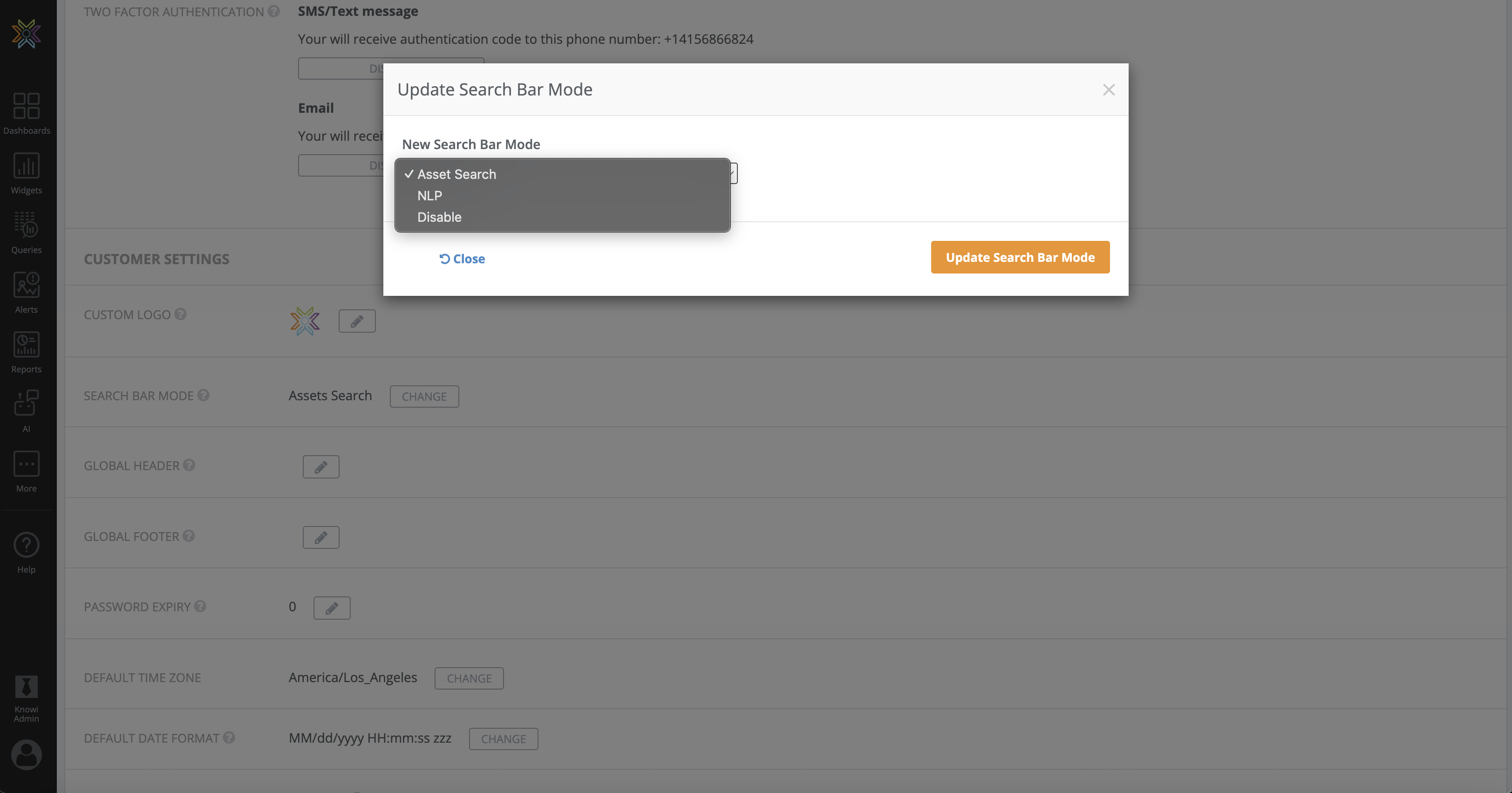The height and width of the screenshot is (793, 1512).
Task: Choose Asset Search option in dropdown
Action: (x=456, y=174)
